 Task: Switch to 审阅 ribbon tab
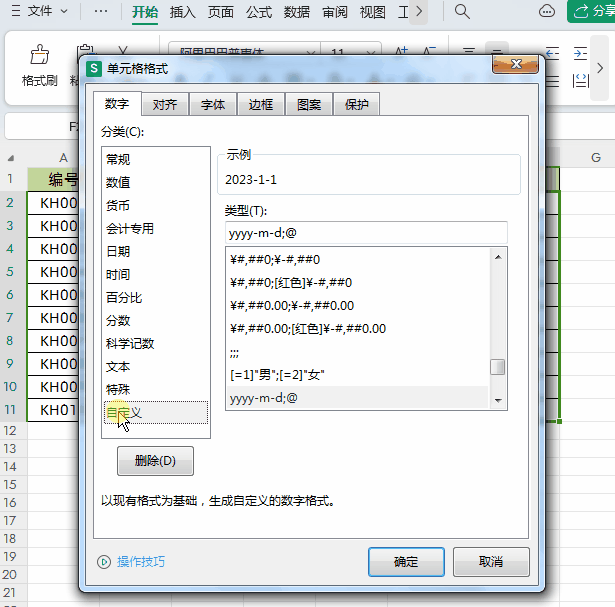click(x=335, y=12)
